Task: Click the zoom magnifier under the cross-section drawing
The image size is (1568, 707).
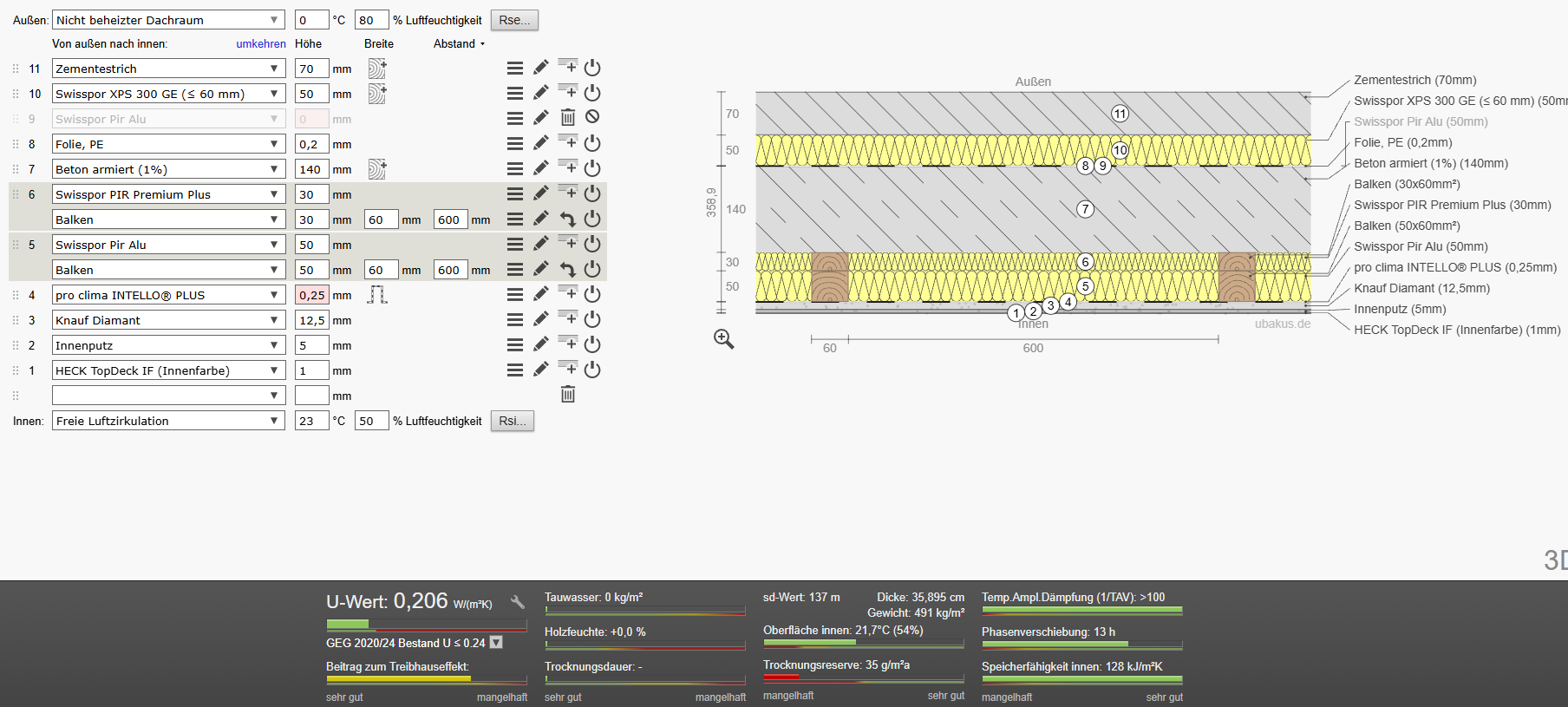Action: pos(724,339)
